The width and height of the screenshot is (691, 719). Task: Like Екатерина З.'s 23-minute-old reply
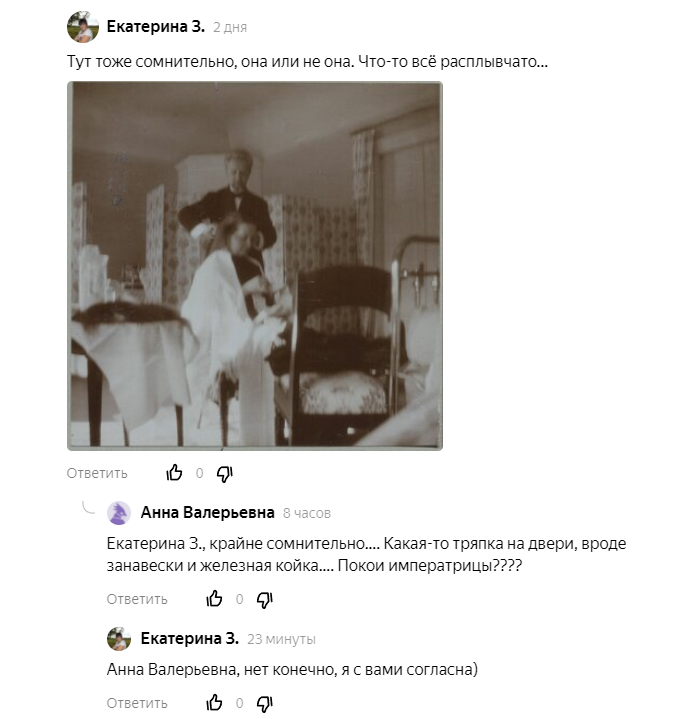214,702
